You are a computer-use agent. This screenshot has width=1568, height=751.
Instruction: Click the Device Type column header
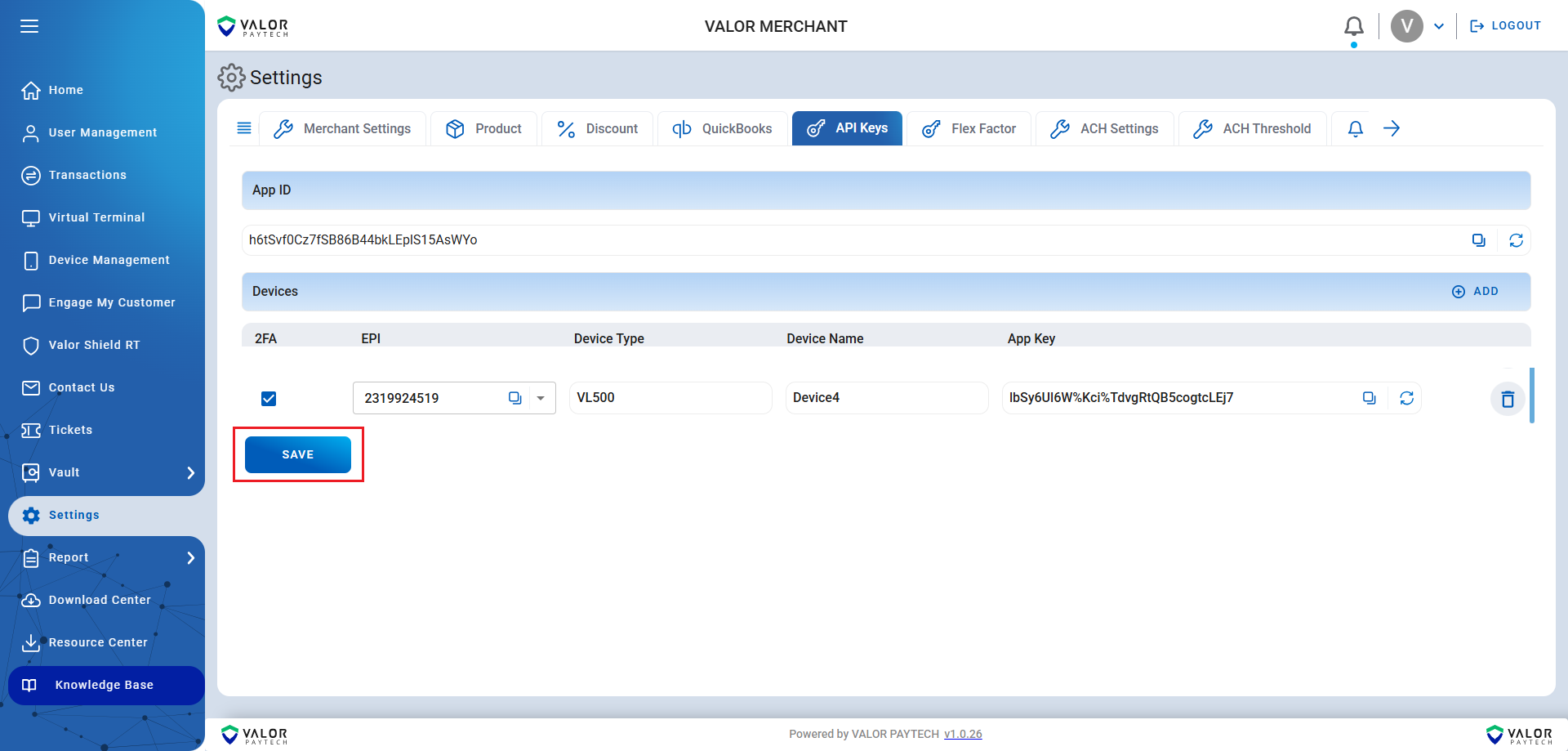(609, 338)
